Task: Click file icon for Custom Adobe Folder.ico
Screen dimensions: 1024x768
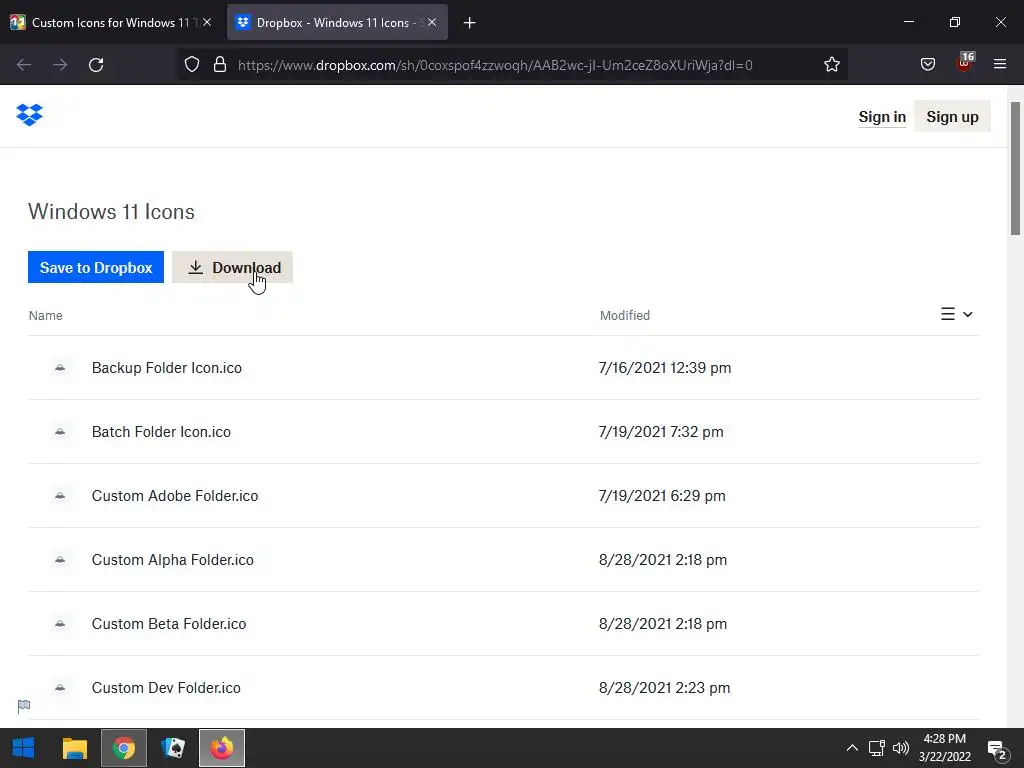Action: tap(60, 496)
